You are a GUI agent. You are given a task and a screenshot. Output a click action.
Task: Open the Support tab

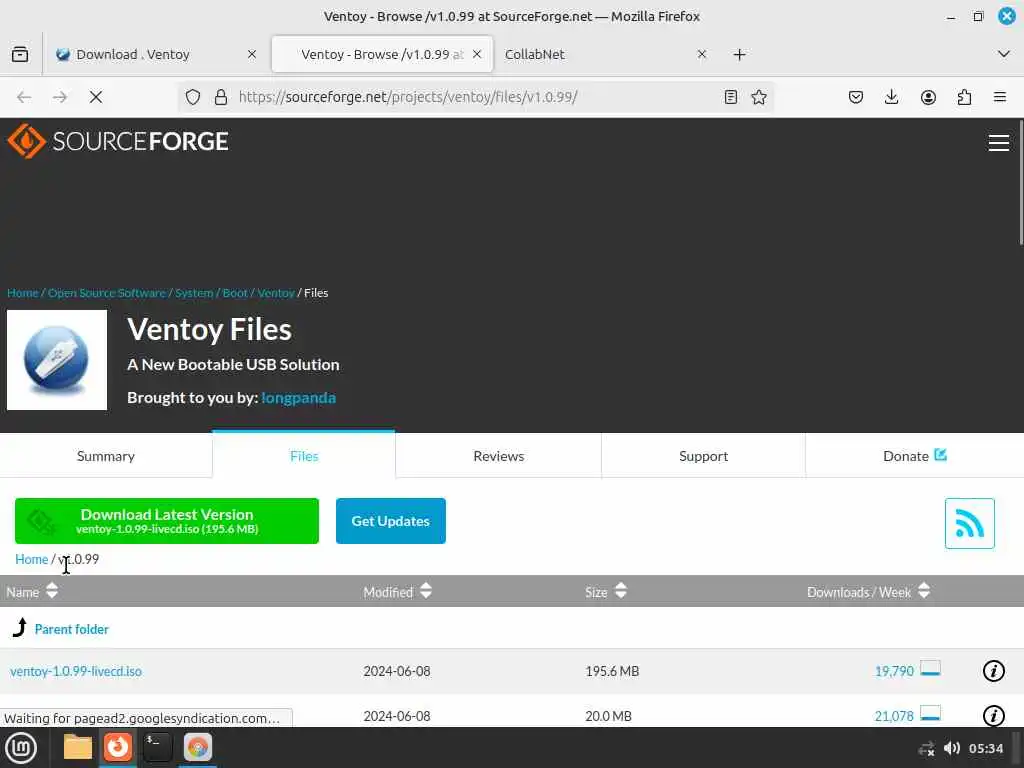click(x=703, y=456)
